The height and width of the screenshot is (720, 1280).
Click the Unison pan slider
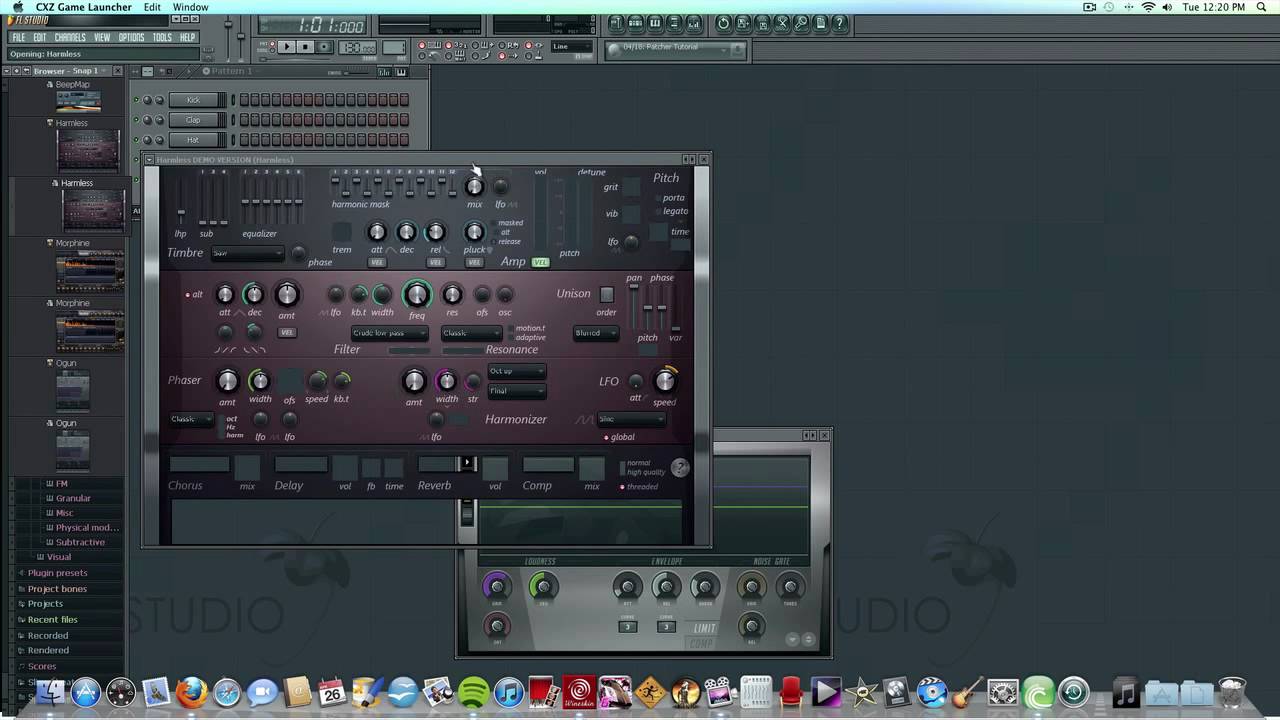click(633, 307)
